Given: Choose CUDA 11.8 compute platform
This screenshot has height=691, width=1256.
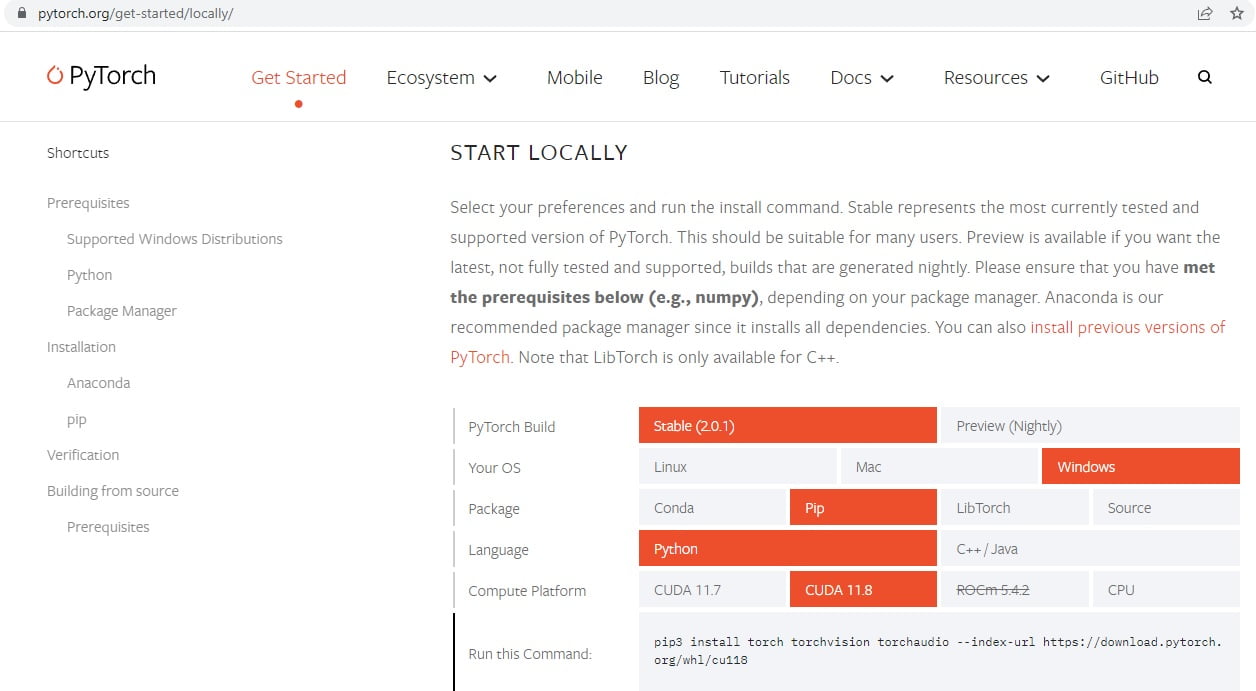Looking at the screenshot, I should pyautogui.click(x=863, y=589).
